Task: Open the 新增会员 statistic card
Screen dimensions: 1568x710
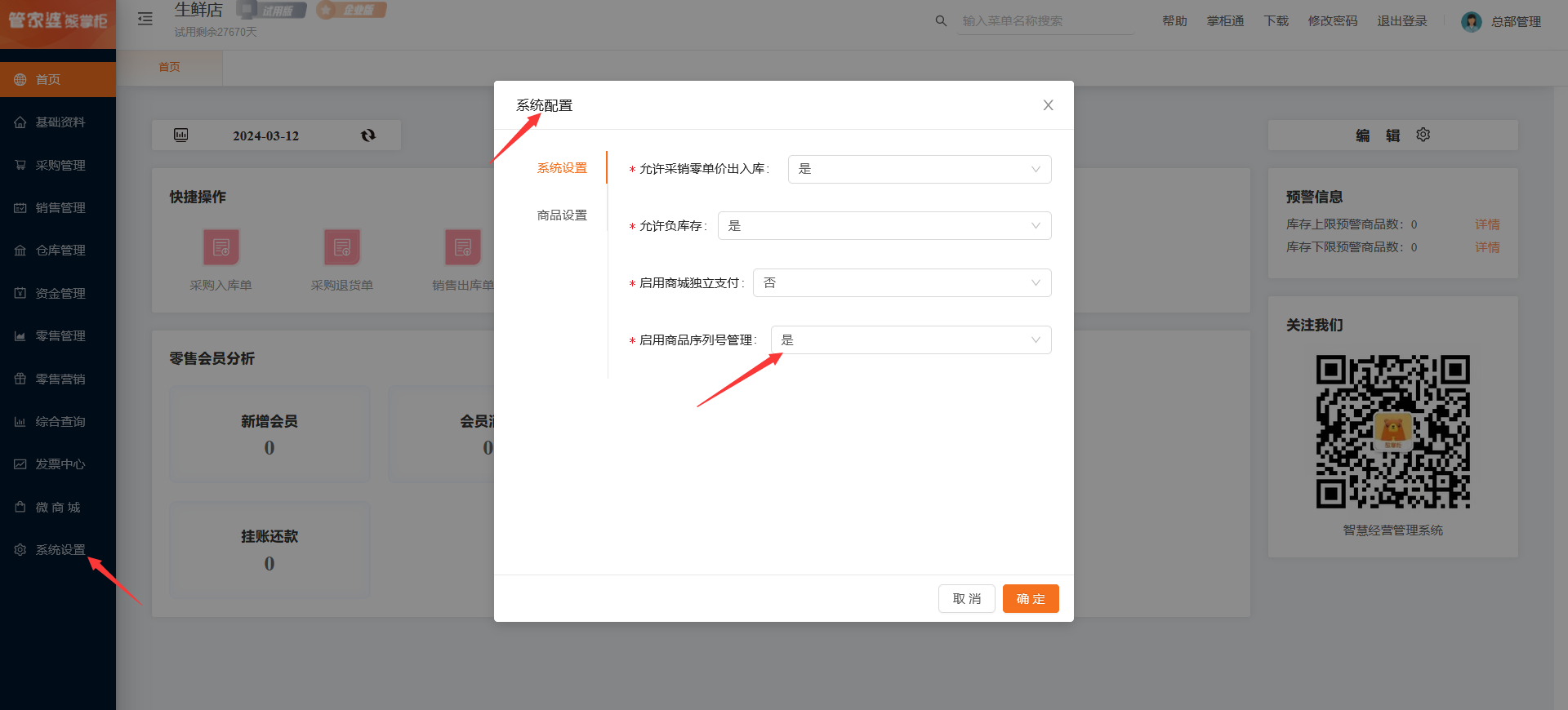Action: (269, 434)
